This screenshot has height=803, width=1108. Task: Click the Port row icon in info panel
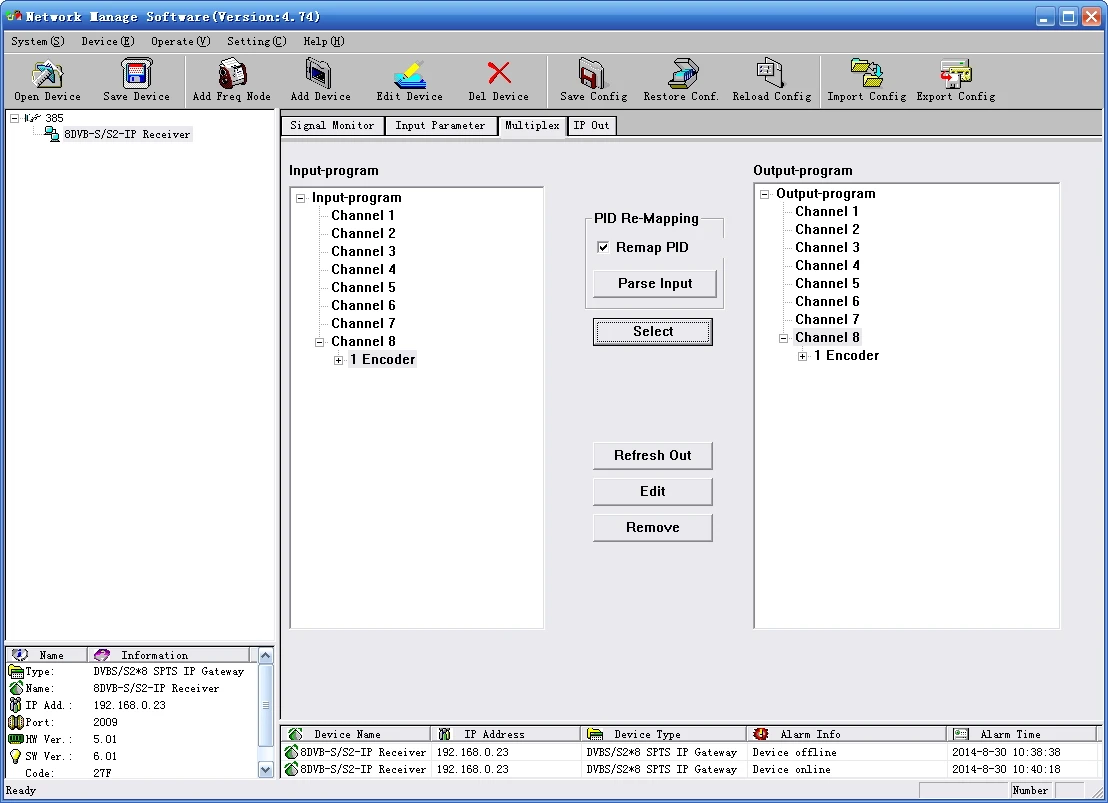click(x=16, y=722)
